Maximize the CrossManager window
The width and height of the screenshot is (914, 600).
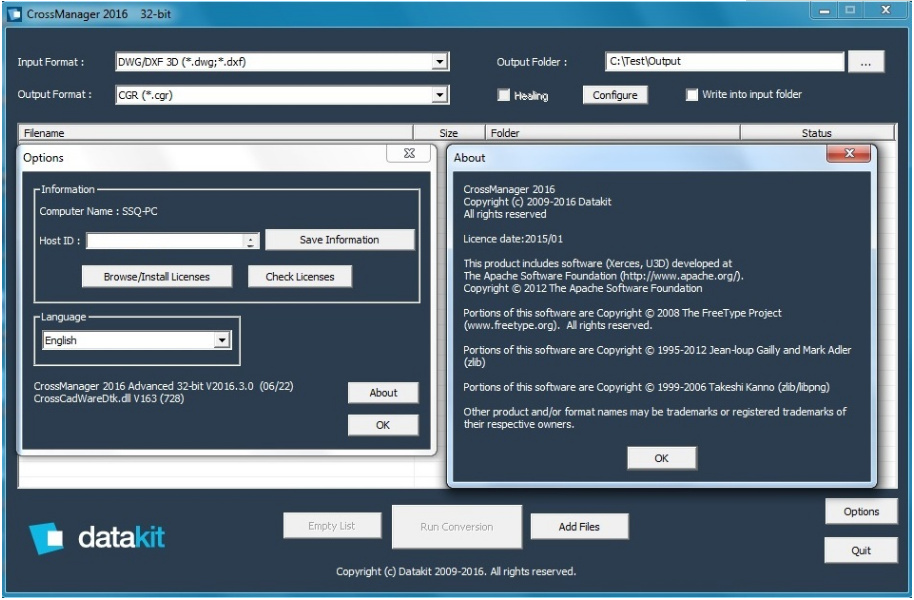850,10
